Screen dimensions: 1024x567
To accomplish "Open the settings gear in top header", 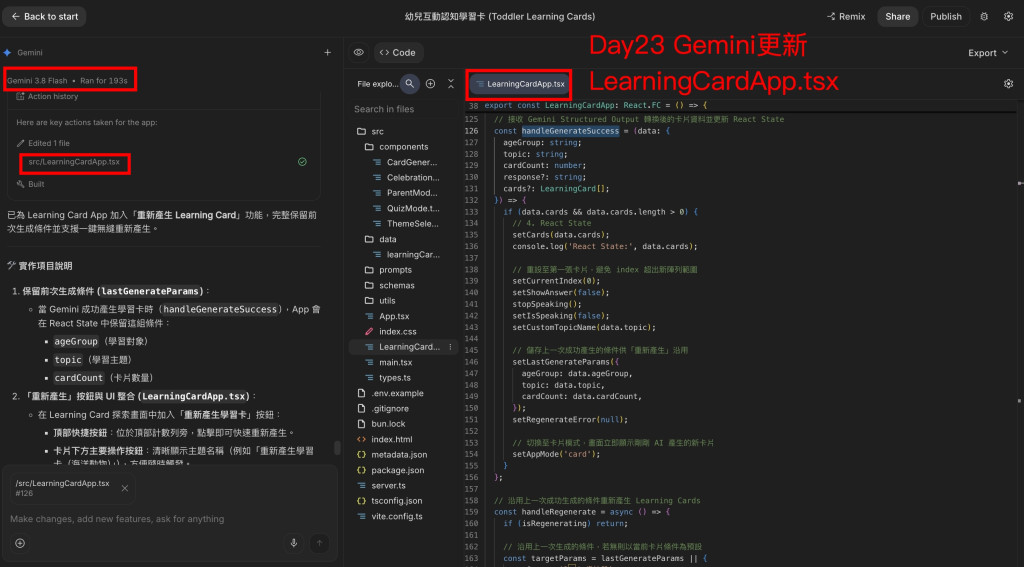I will (1008, 16).
